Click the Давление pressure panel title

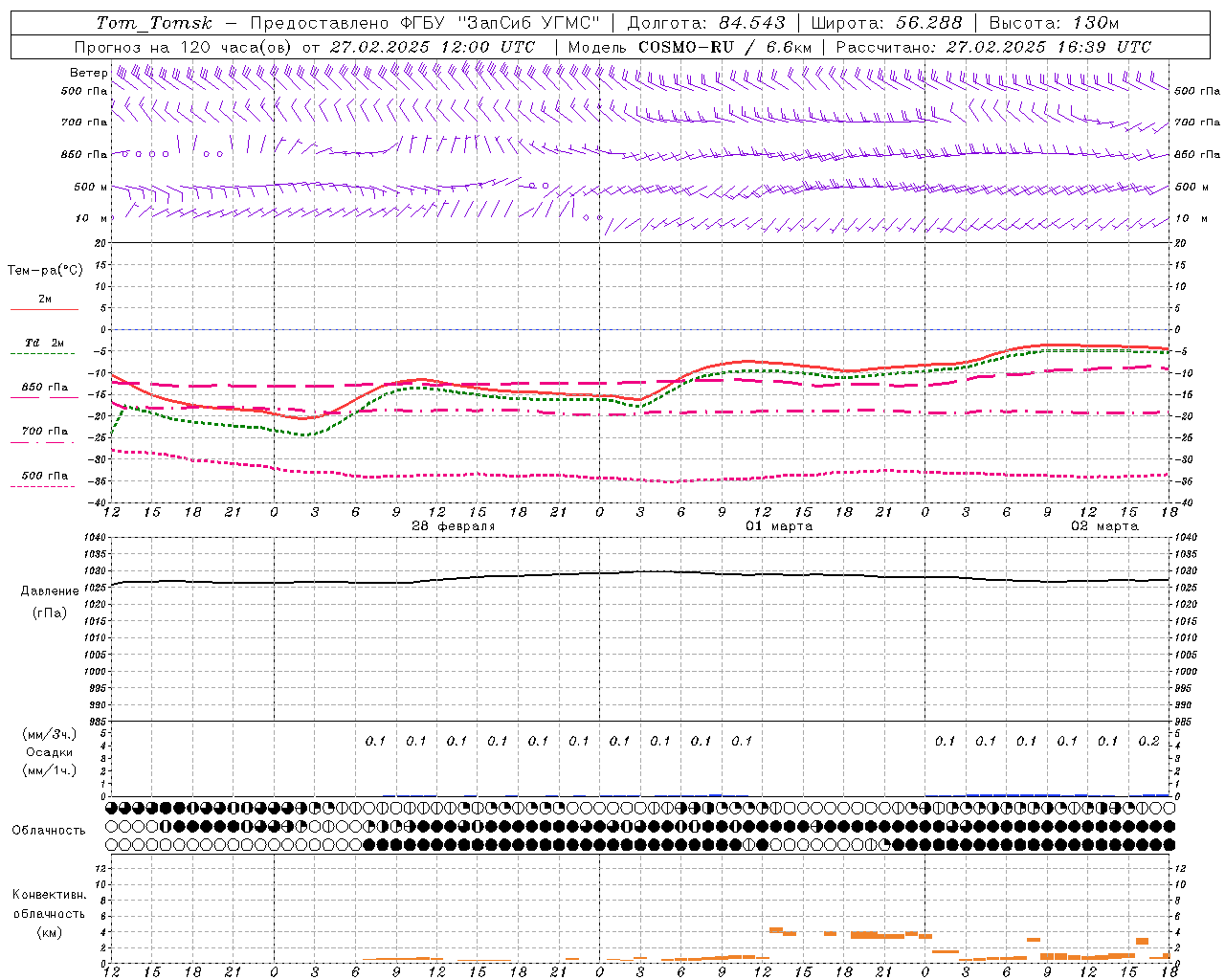tap(50, 591)
